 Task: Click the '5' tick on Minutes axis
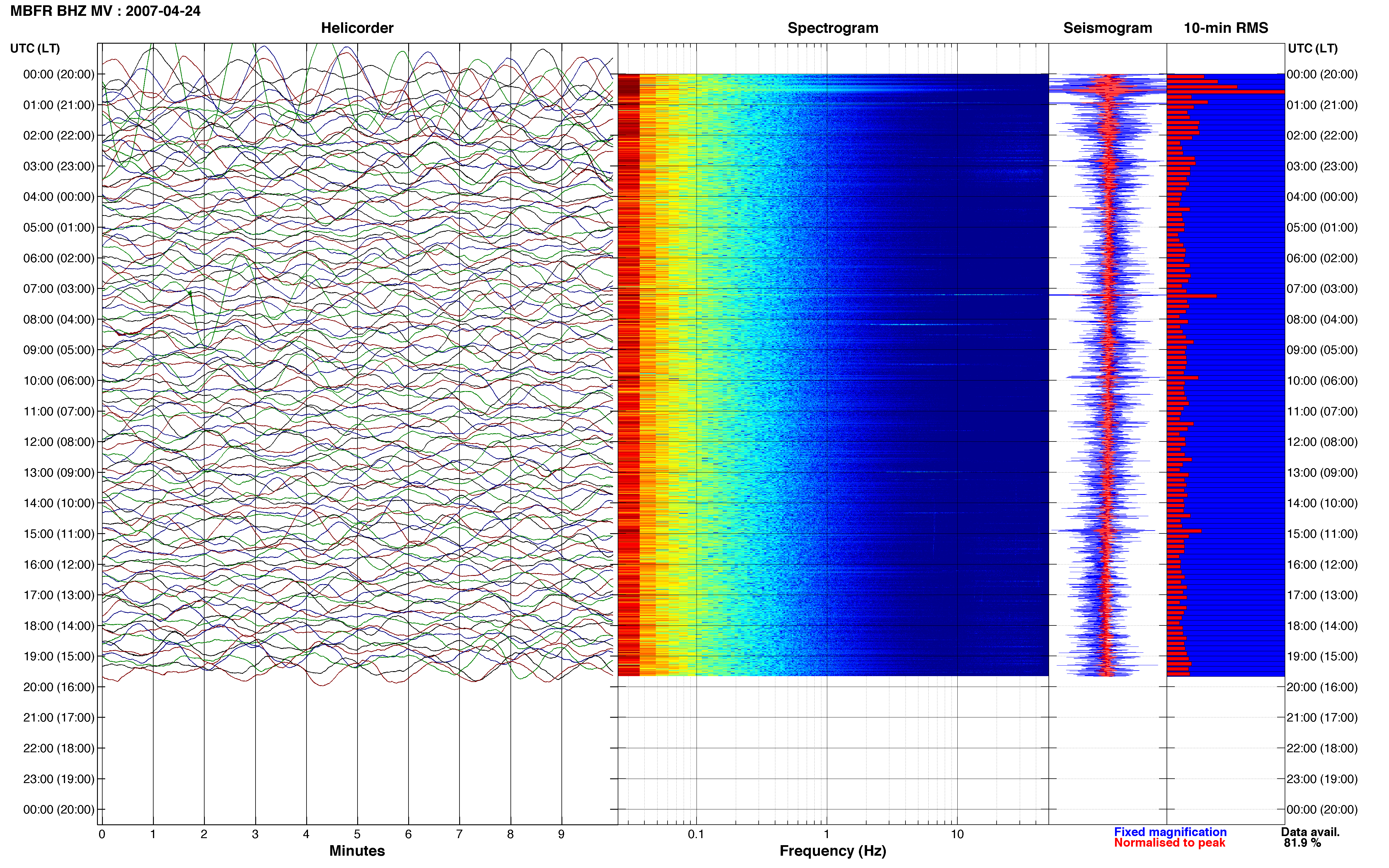(357, 835)
